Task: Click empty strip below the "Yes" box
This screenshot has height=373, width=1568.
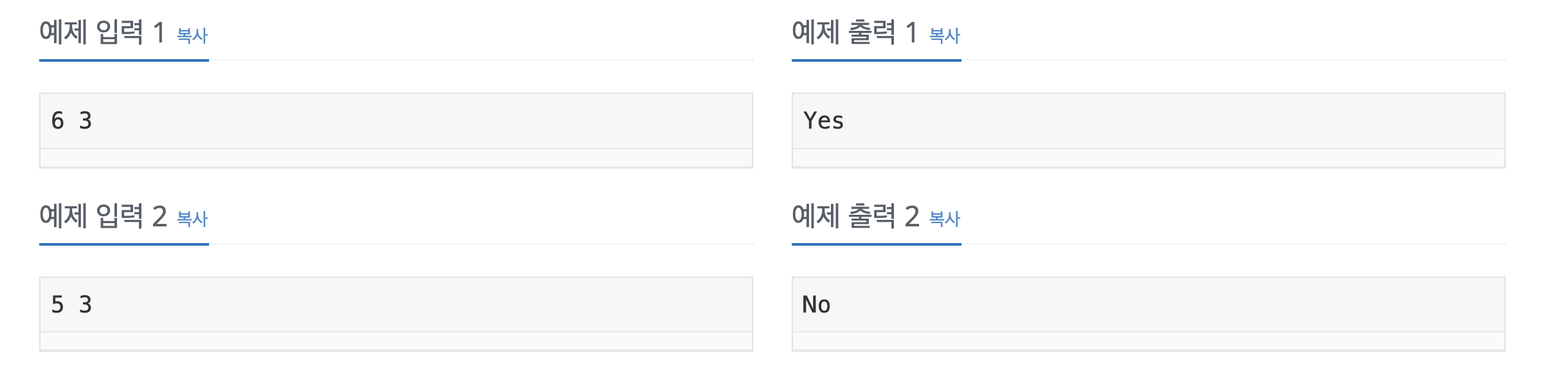Action: tap(1148, 158)
